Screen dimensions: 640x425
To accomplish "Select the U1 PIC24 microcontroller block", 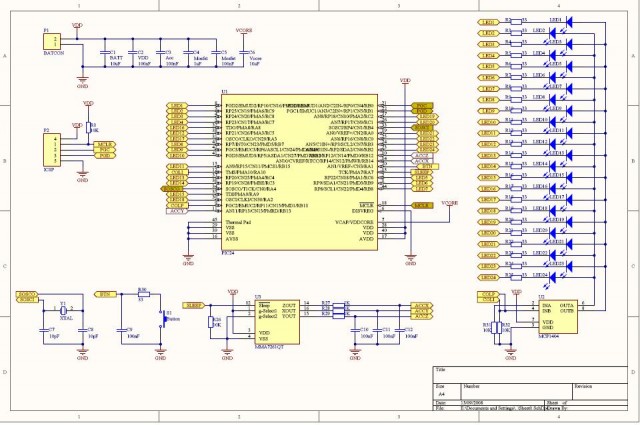I will (x=299, y=172).
